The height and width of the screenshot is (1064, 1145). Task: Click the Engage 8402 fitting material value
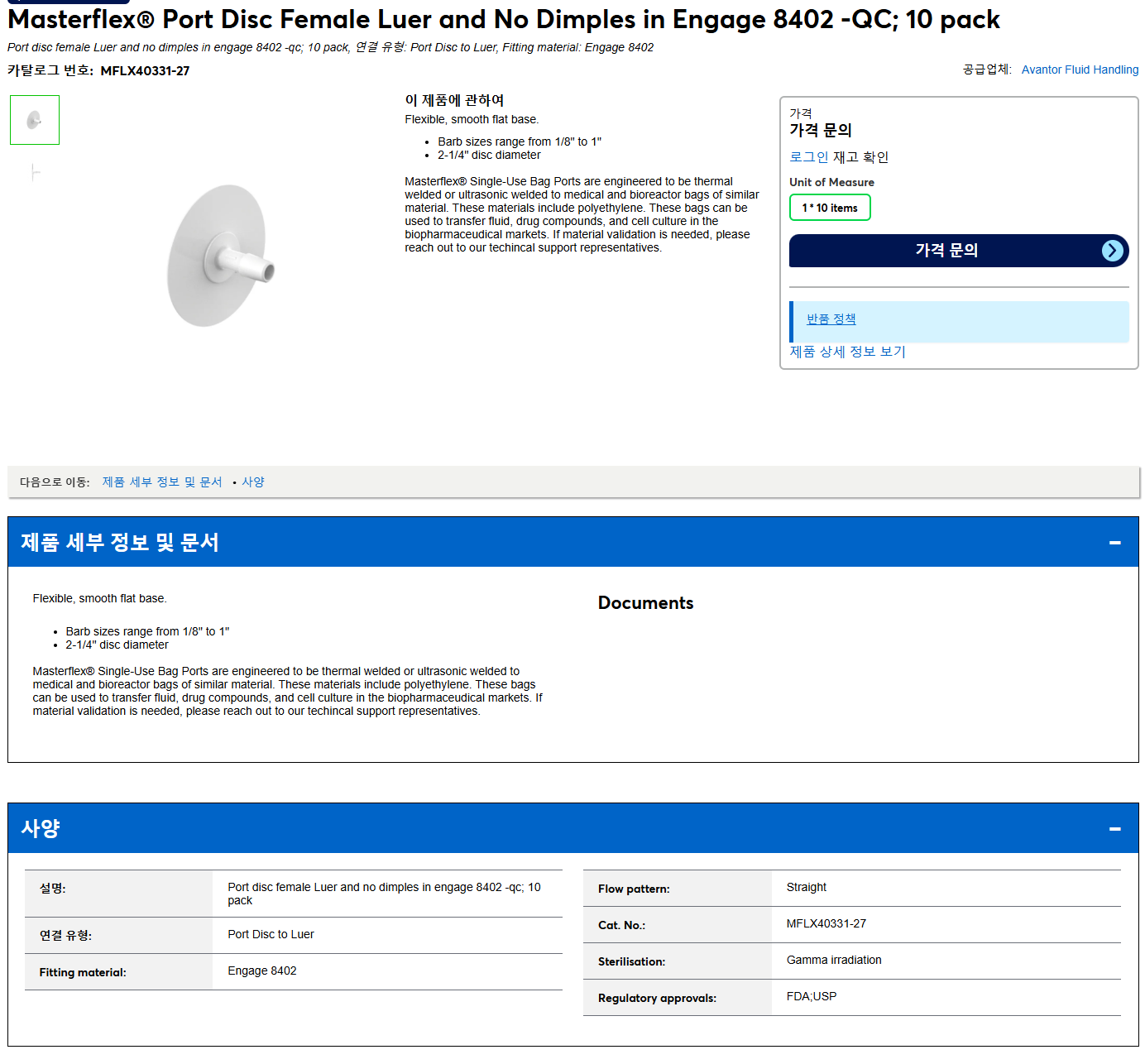pyautogui.click(x=261, y=971)
